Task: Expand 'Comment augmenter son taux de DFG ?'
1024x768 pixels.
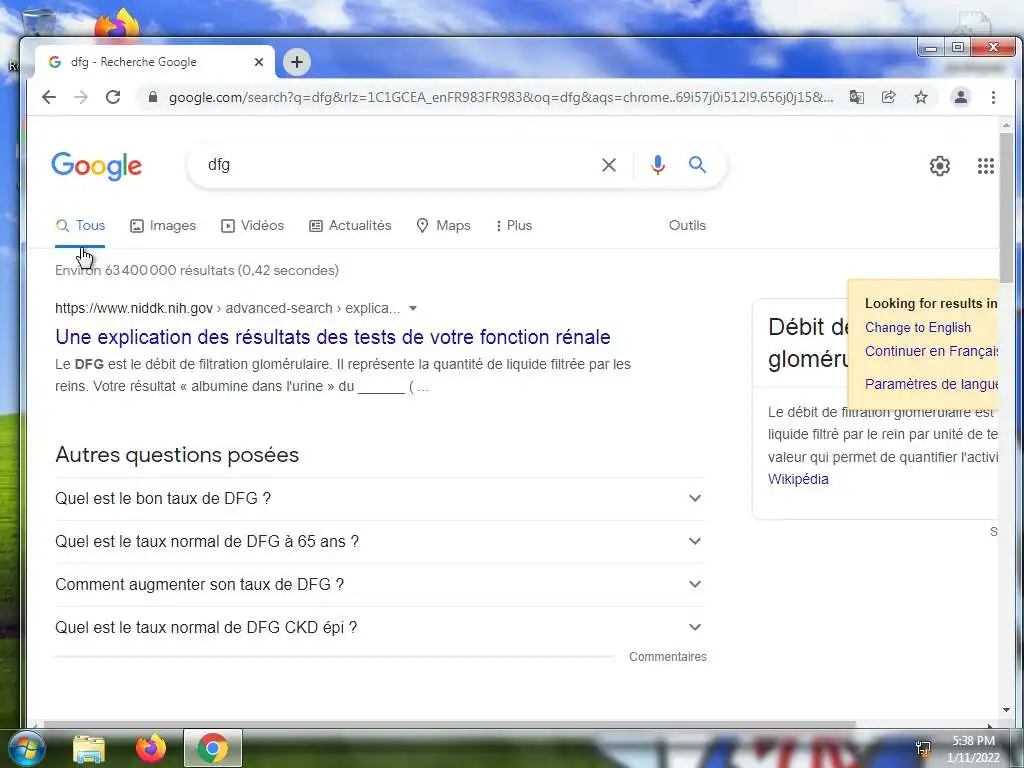Action: [x=380, y=585]
